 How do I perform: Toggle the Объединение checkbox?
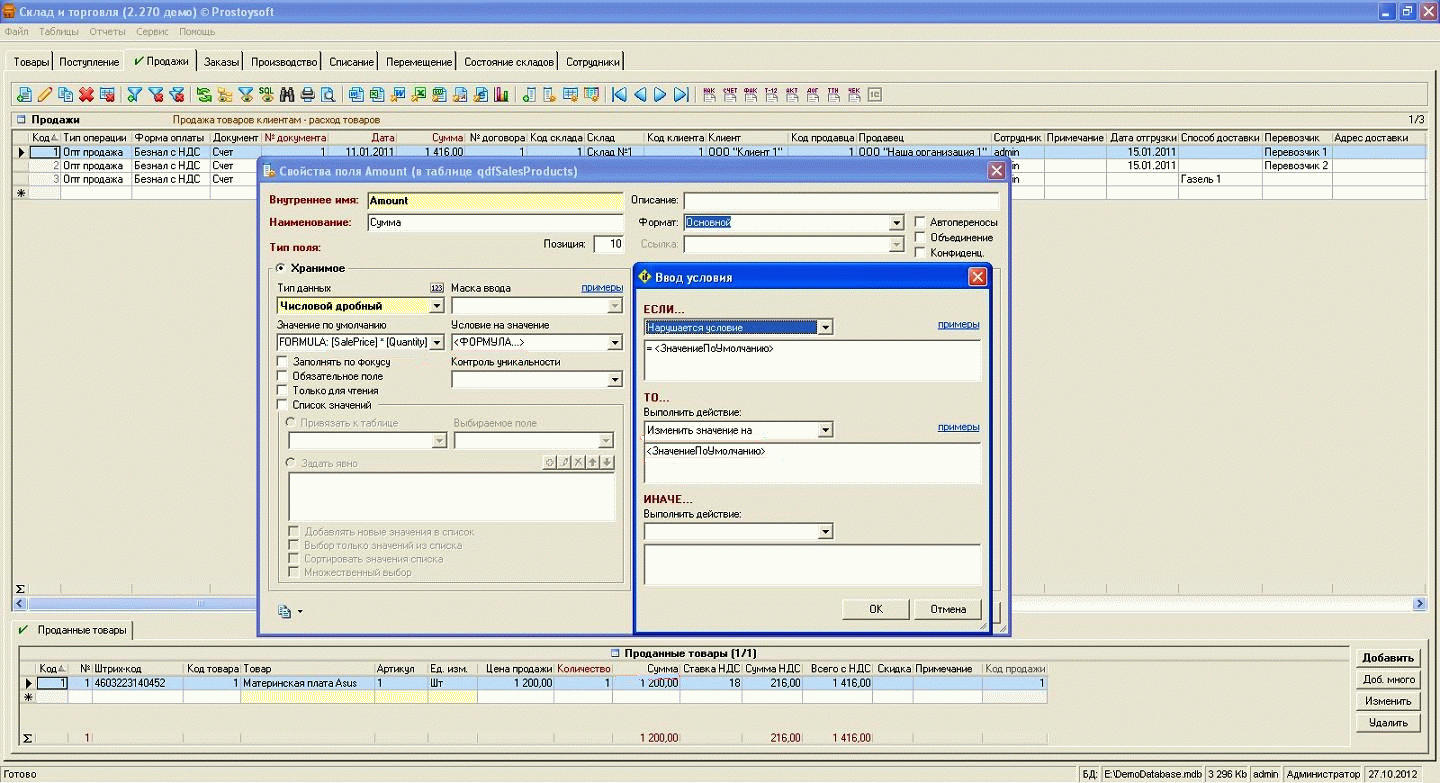coord(921,237)
